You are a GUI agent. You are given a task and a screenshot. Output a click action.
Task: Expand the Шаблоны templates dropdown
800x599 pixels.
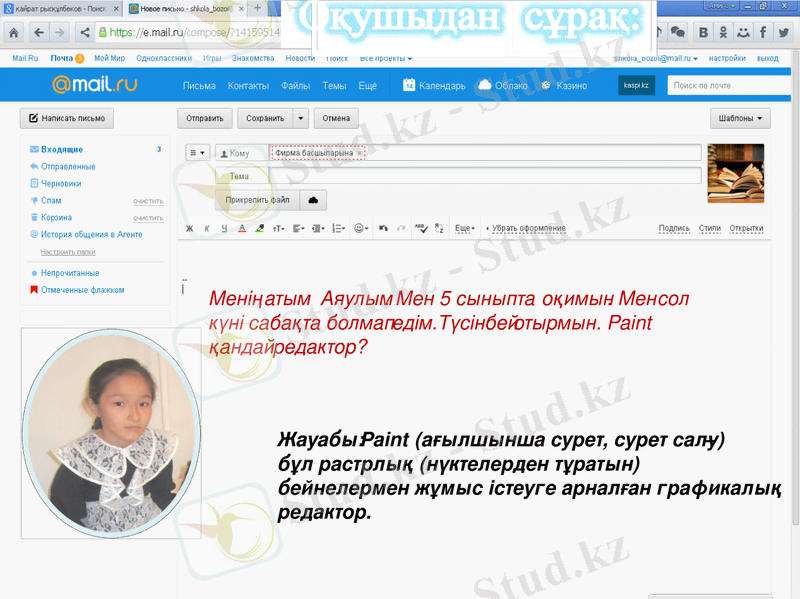coord(741,118)
